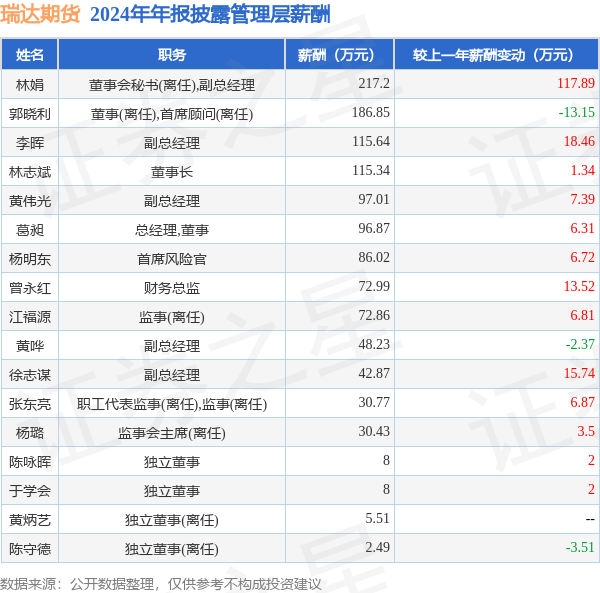Click the 薪酬（万元） column header
The width and height of the screenshot is (600, 593).
(340, 55)
